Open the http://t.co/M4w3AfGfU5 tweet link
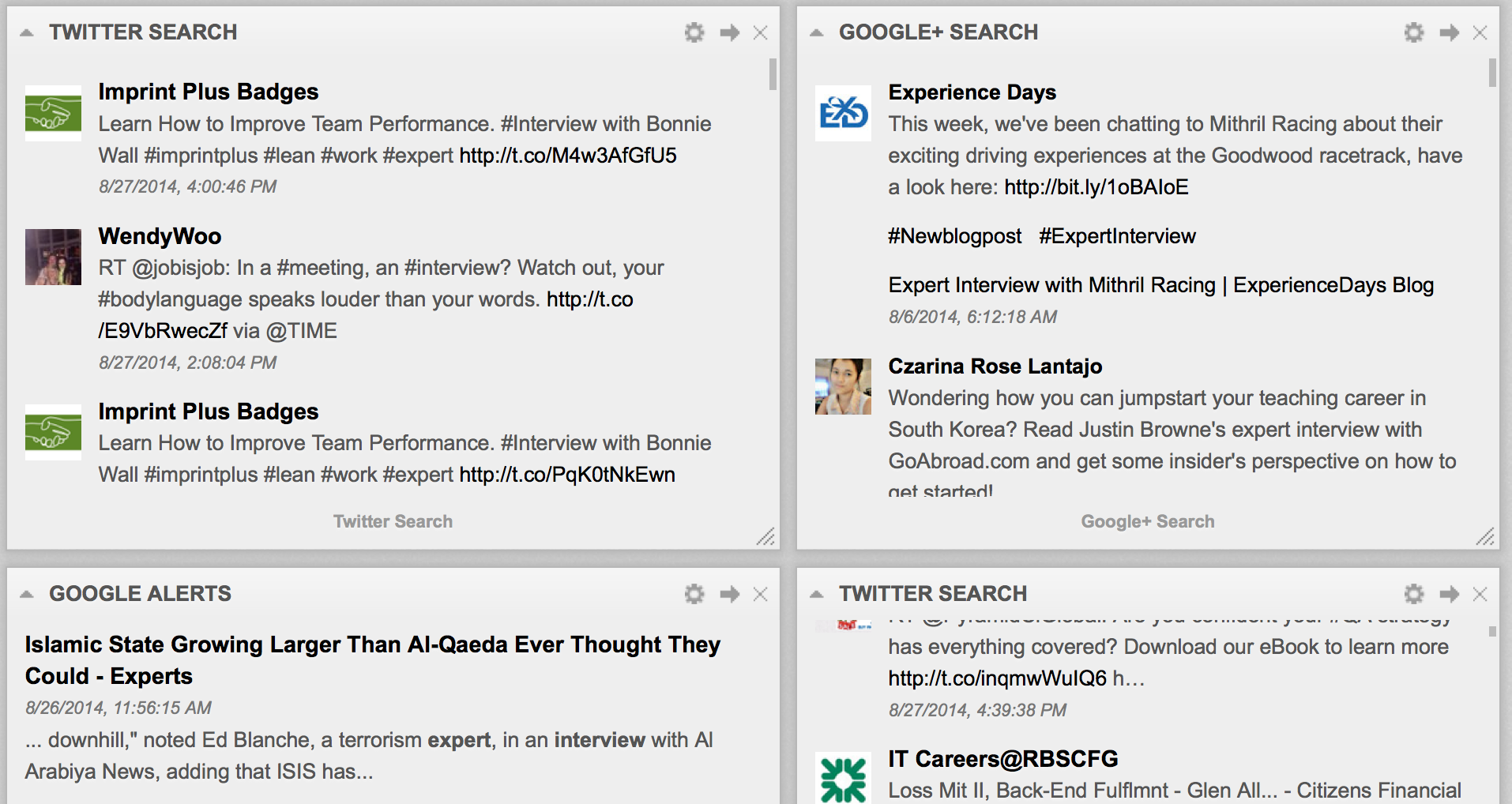 click(567, 156)
